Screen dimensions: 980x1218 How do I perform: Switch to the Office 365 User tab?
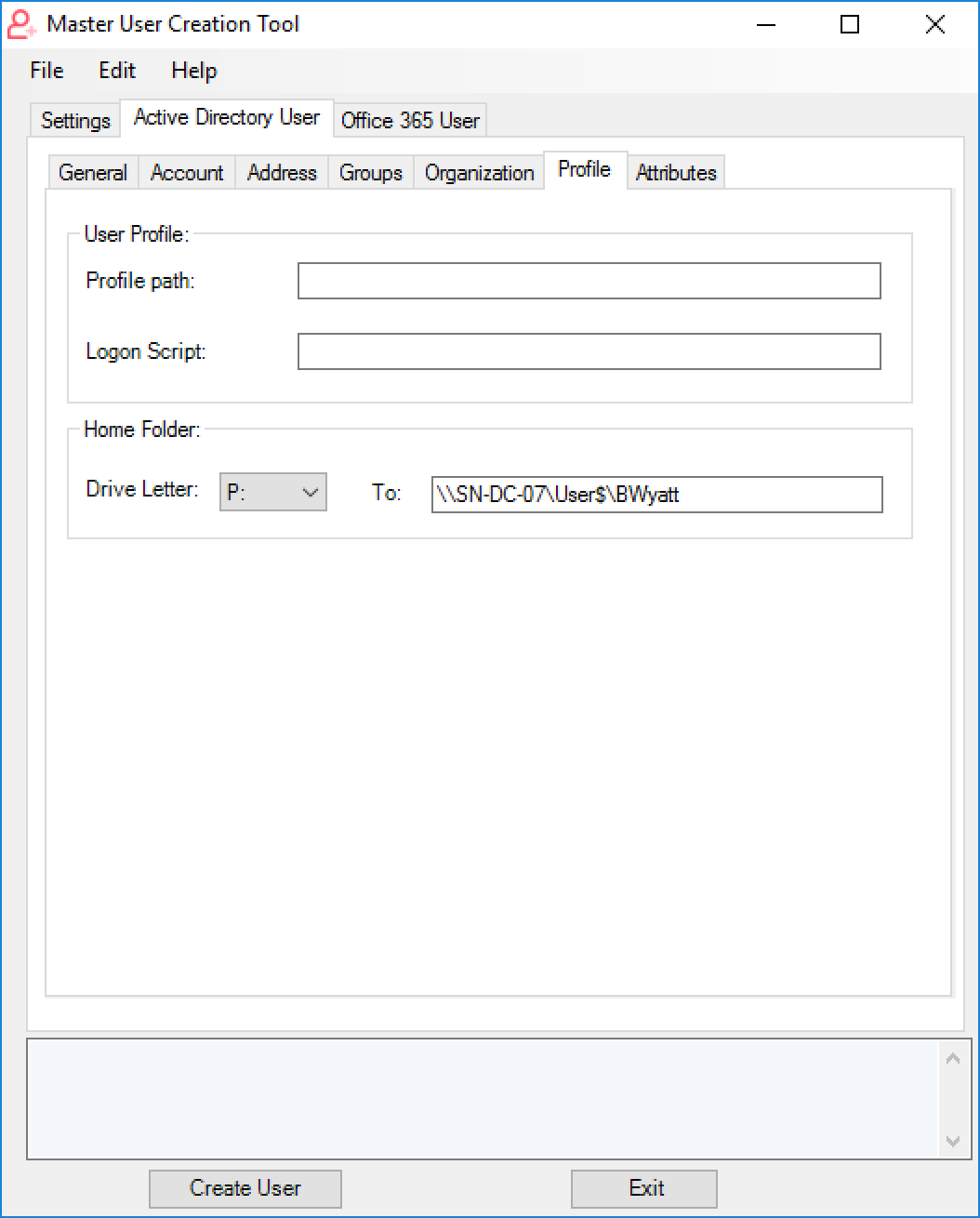pyautogui.click(x=410, y=121)
